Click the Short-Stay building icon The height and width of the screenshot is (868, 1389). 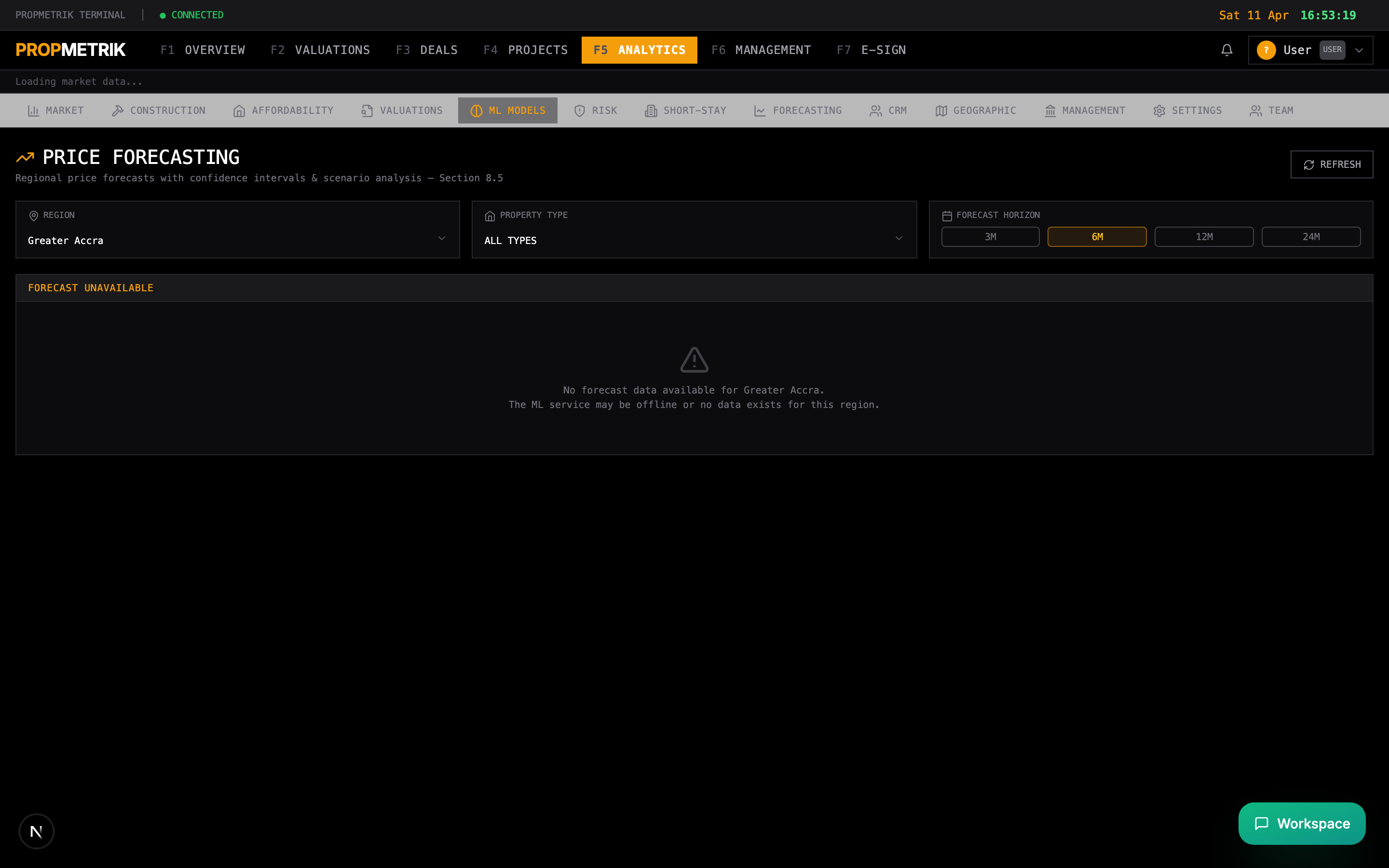click(x=651, y=111)
